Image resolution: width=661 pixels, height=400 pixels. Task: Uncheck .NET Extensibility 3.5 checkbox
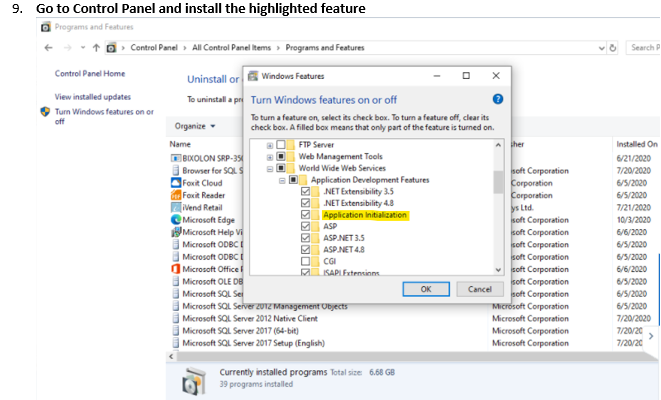(305, 191)
